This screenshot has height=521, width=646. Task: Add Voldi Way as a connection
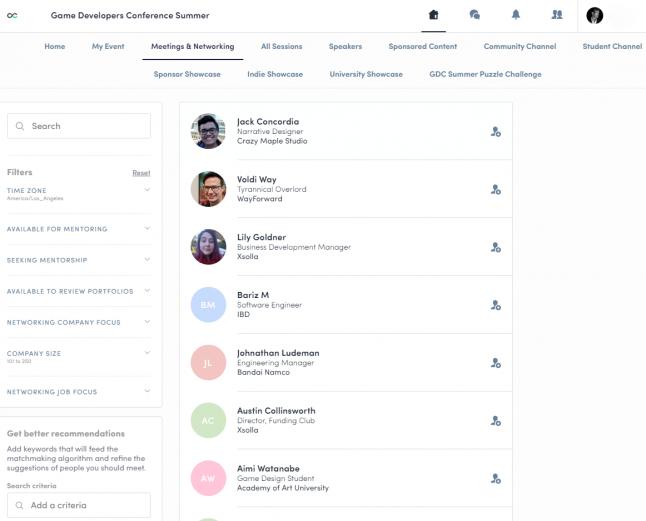(495, 190)
